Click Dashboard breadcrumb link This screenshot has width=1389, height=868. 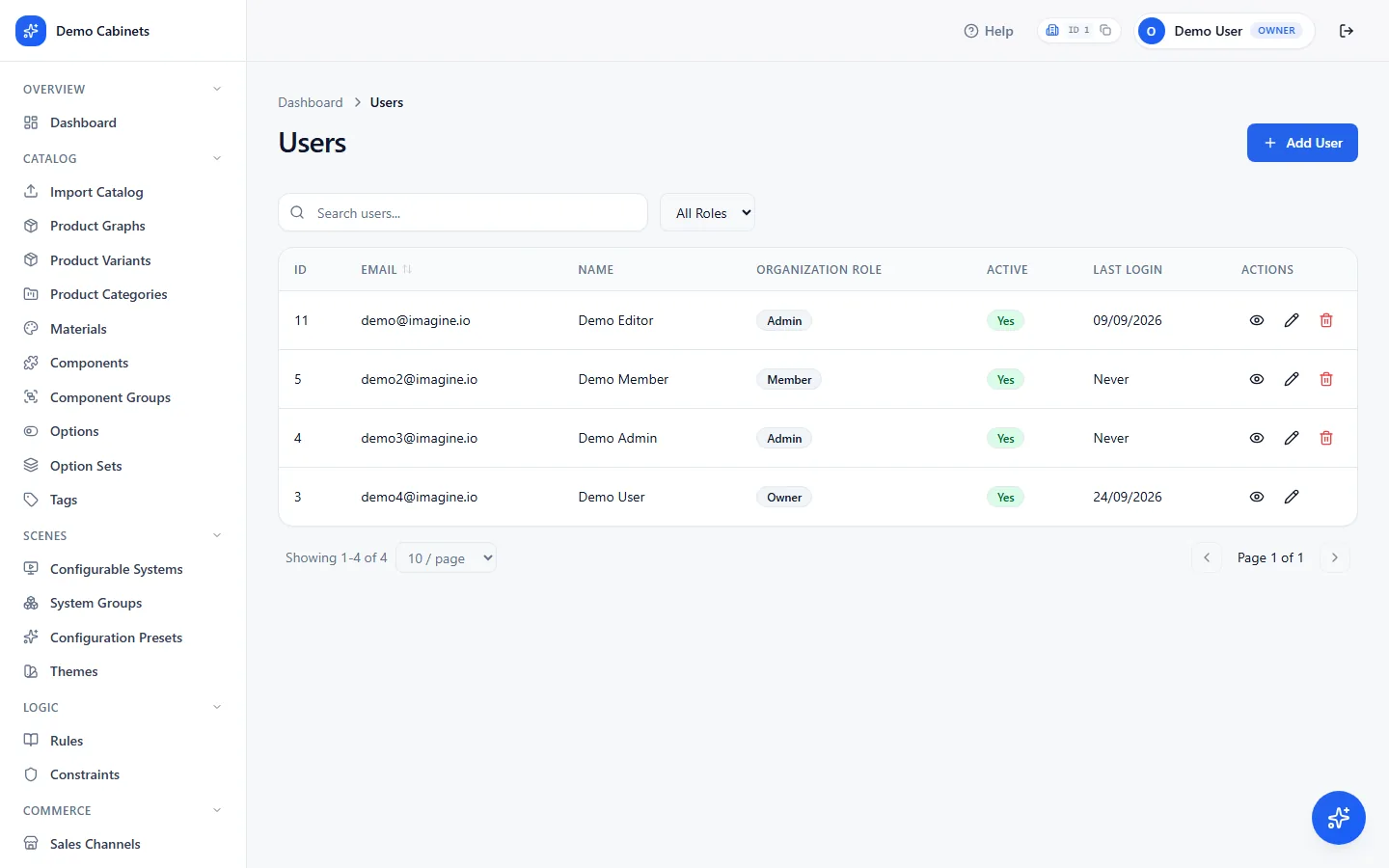click(x=311, y=102)
